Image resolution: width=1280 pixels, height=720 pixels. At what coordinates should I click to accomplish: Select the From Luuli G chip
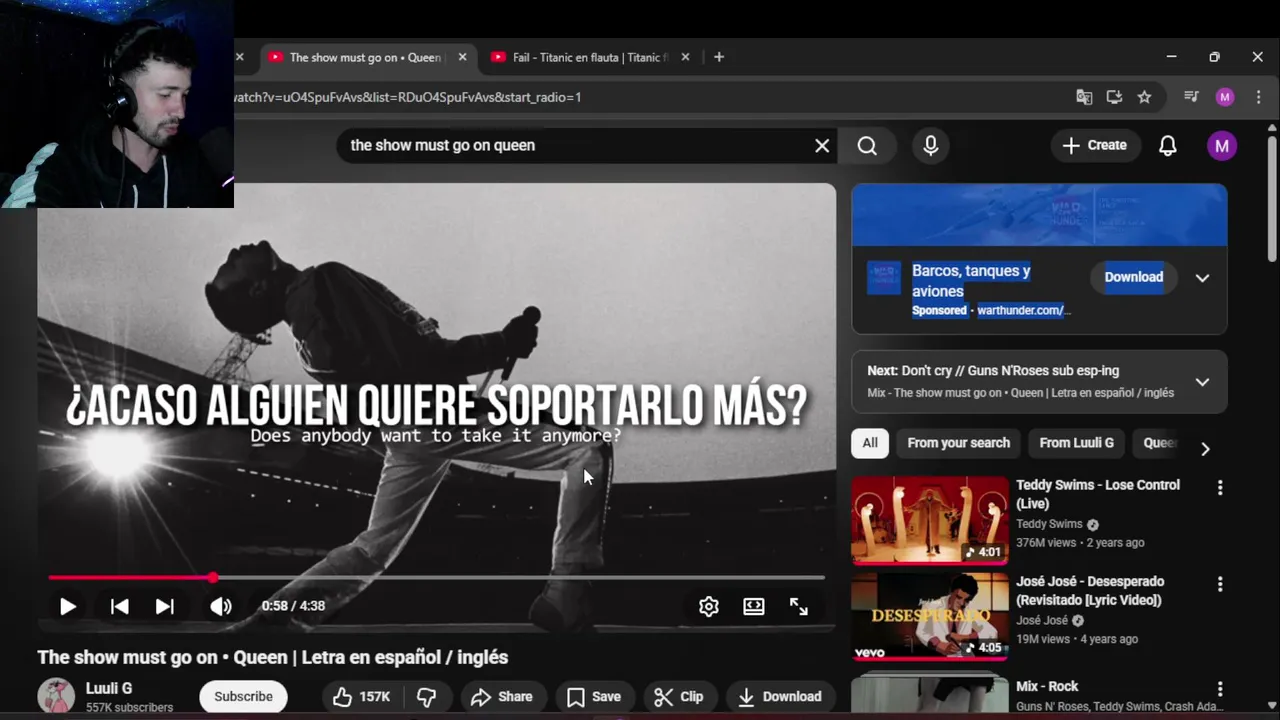(1076, 443)
